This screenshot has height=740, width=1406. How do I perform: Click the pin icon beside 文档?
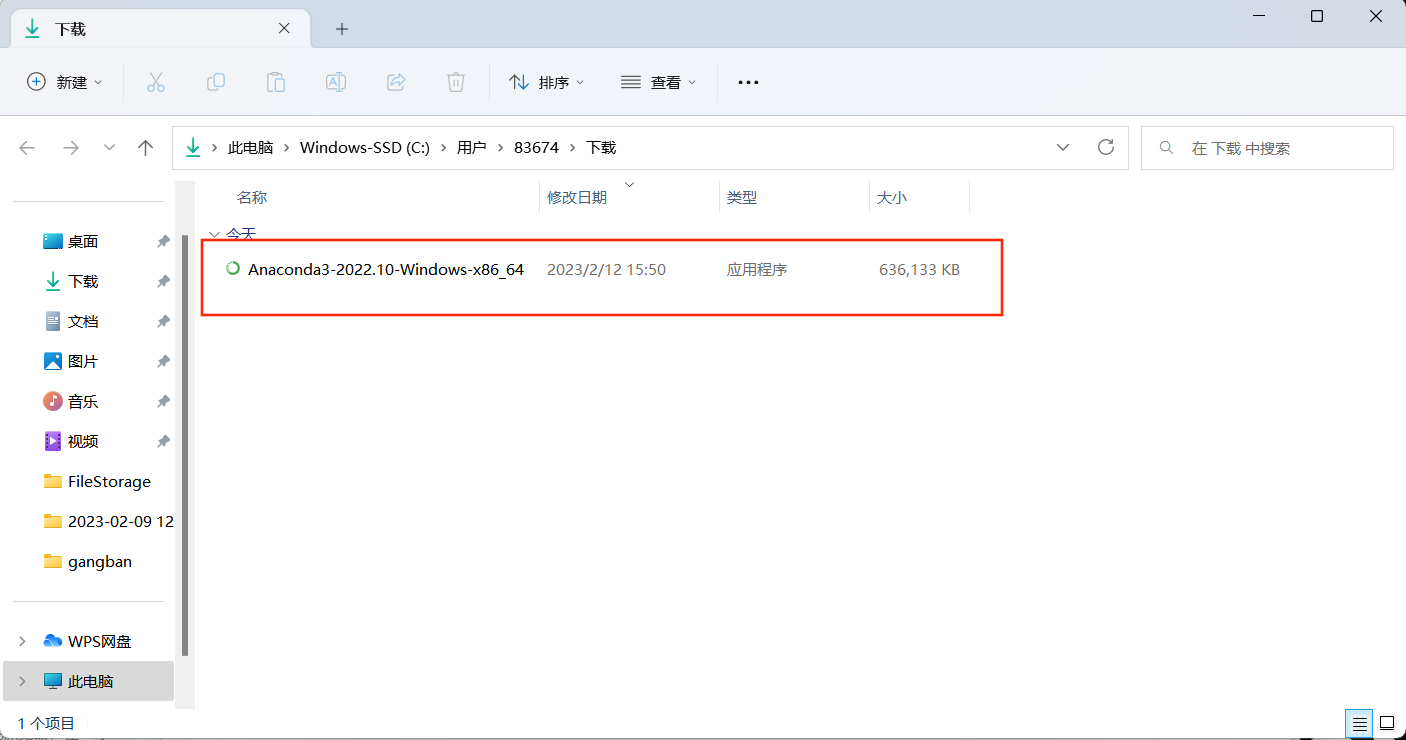163,321
